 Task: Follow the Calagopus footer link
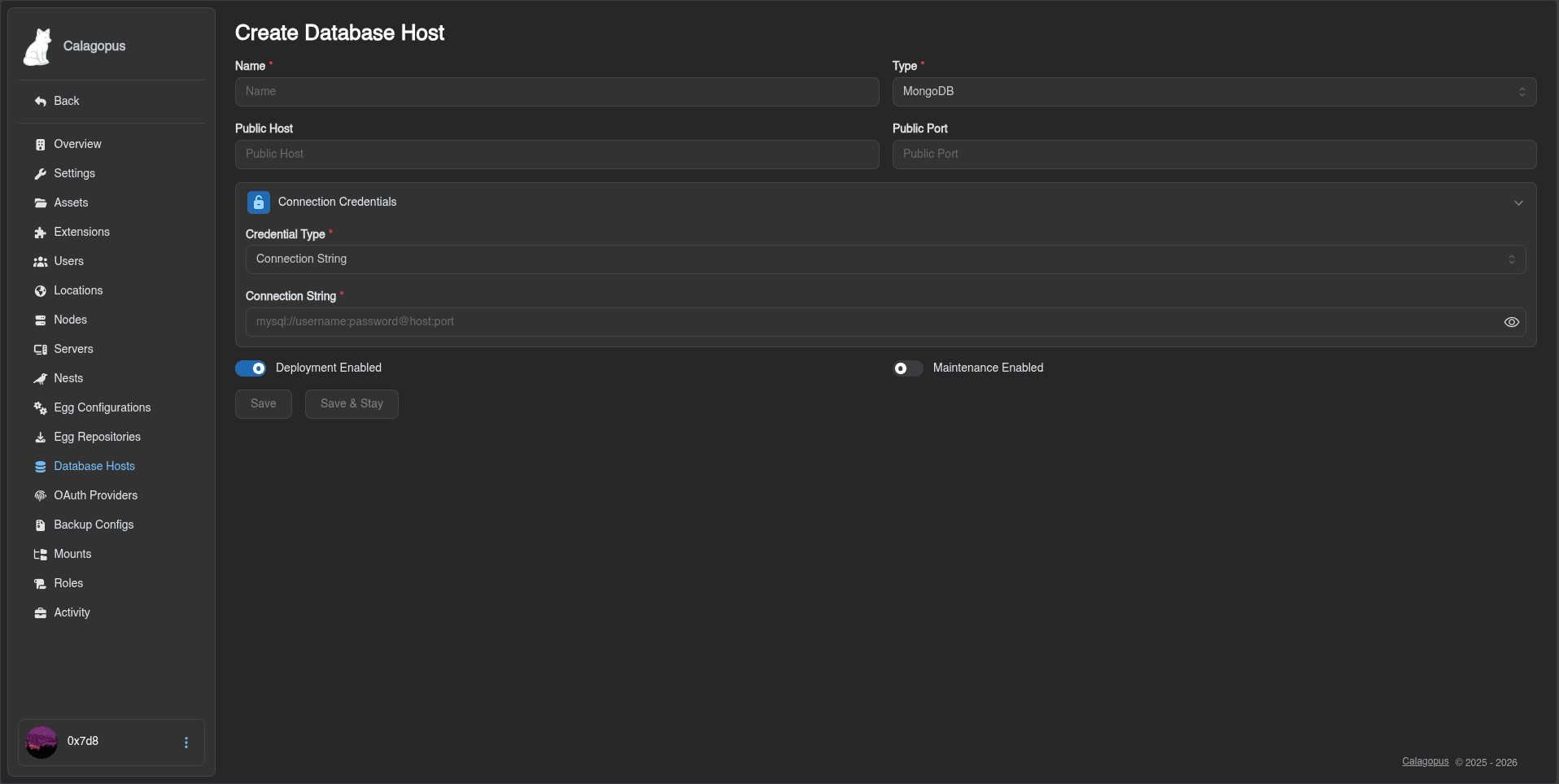(x=1425, y=762)
